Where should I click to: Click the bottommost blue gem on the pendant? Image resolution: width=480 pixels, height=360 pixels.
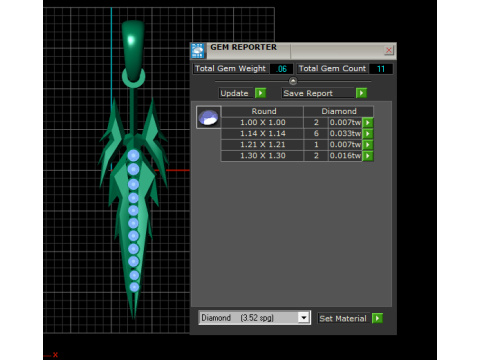(x=134, y=287)
